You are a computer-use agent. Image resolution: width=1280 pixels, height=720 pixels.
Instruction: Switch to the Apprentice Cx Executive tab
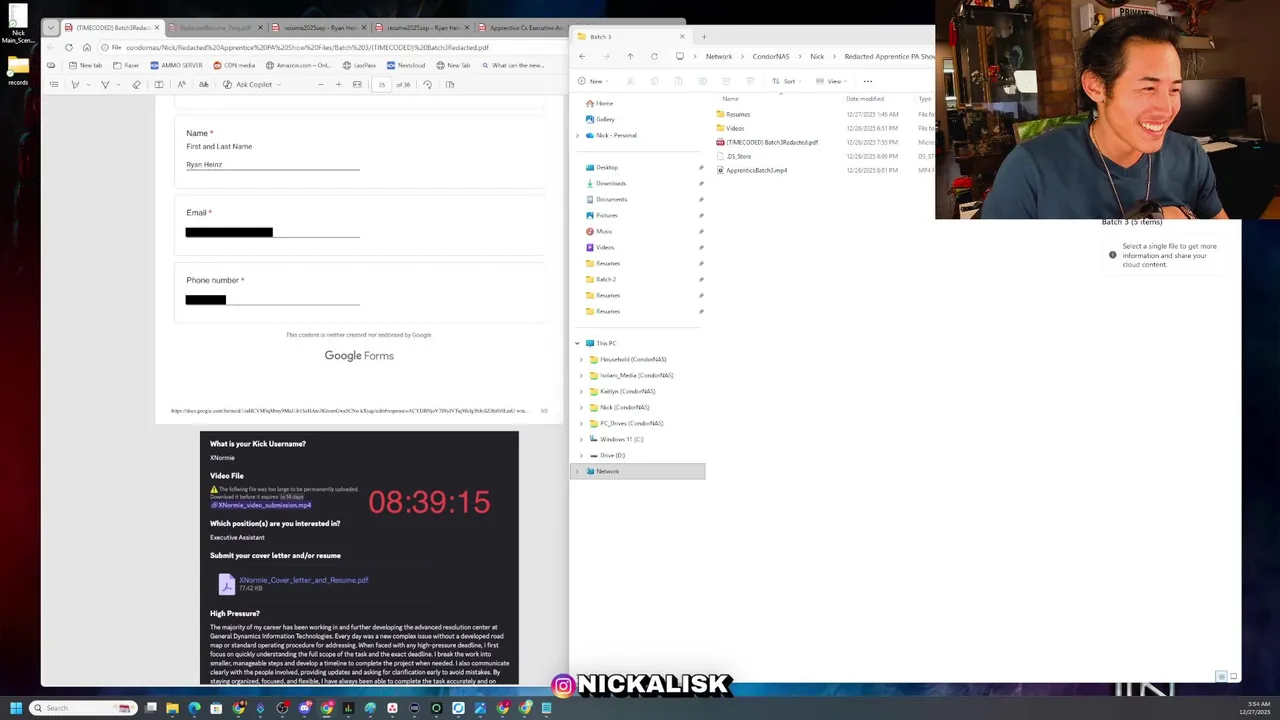(x=521, y=28)
